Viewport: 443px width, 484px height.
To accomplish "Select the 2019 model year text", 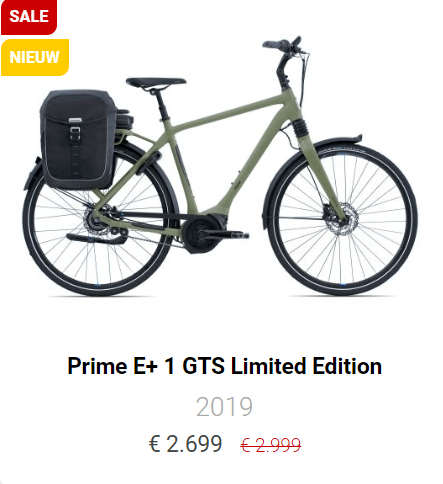I will click(x=224, y=407).
